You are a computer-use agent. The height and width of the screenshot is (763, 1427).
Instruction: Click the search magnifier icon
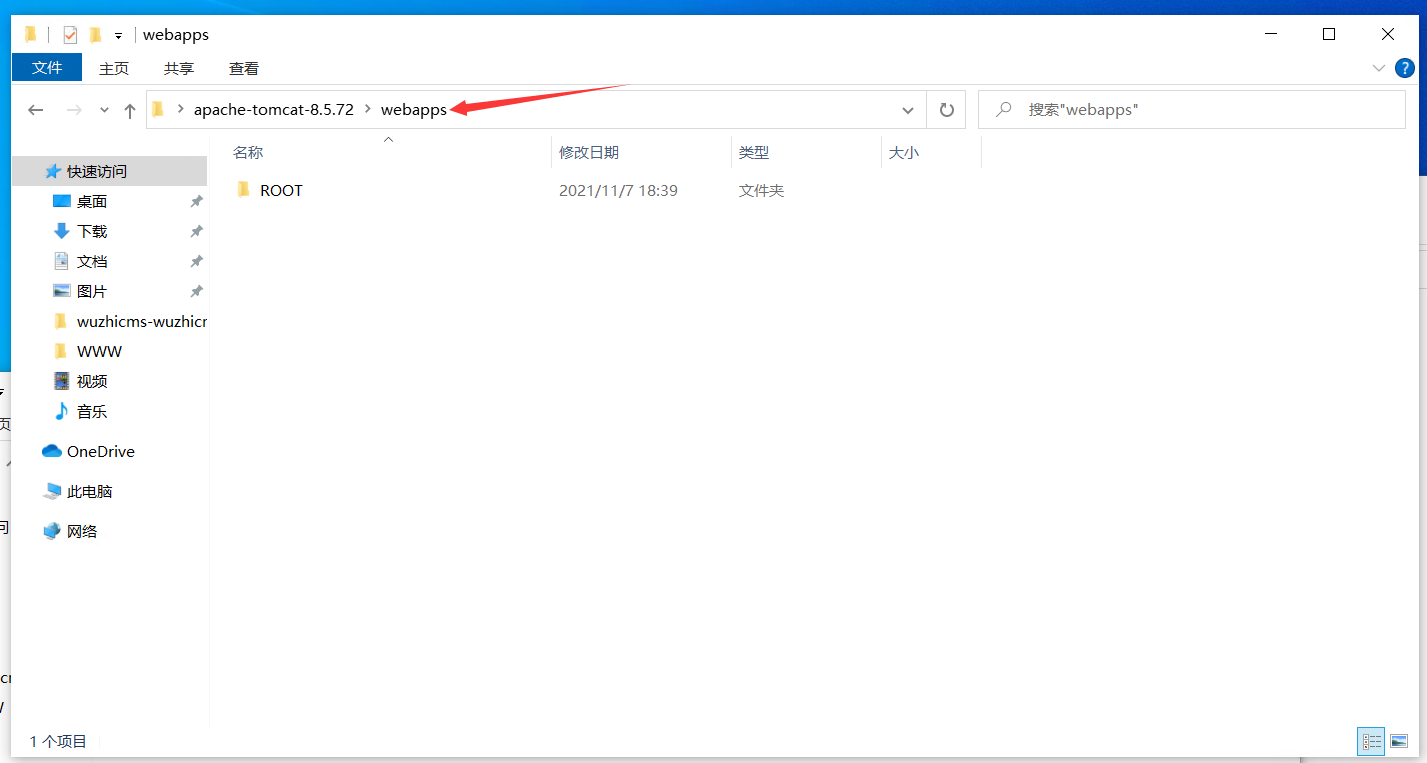1004,110
